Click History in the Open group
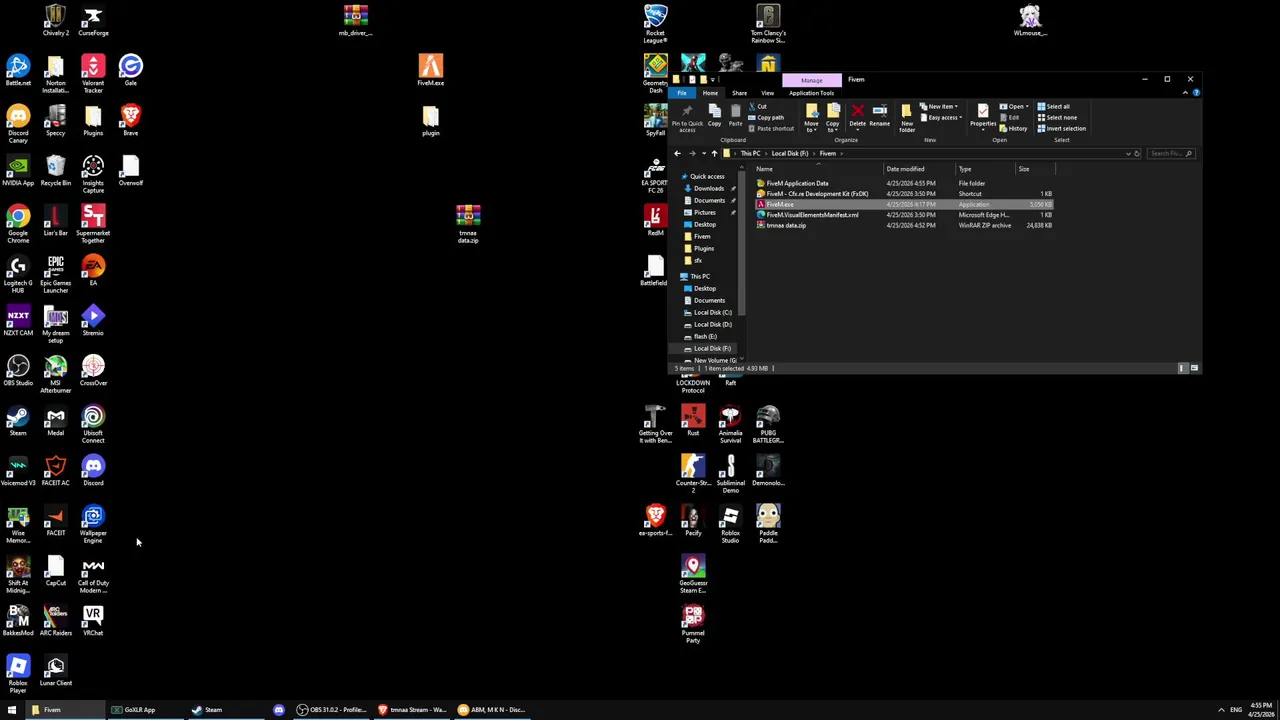Image resolution: width=1280 pixels, height=720 pixels. [x=1013, y=128]
